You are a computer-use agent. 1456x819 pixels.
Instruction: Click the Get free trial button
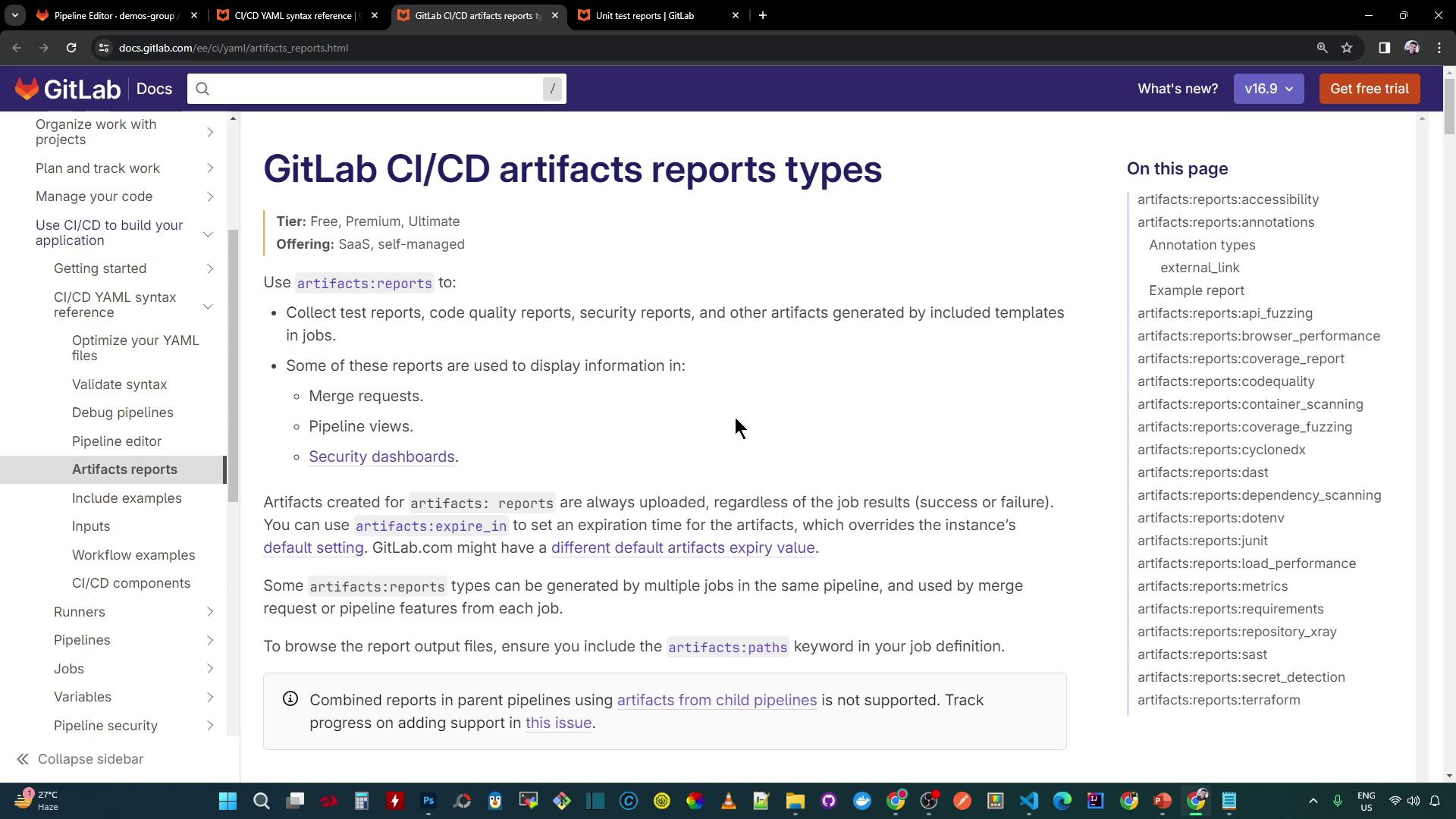click(1369, 89)
